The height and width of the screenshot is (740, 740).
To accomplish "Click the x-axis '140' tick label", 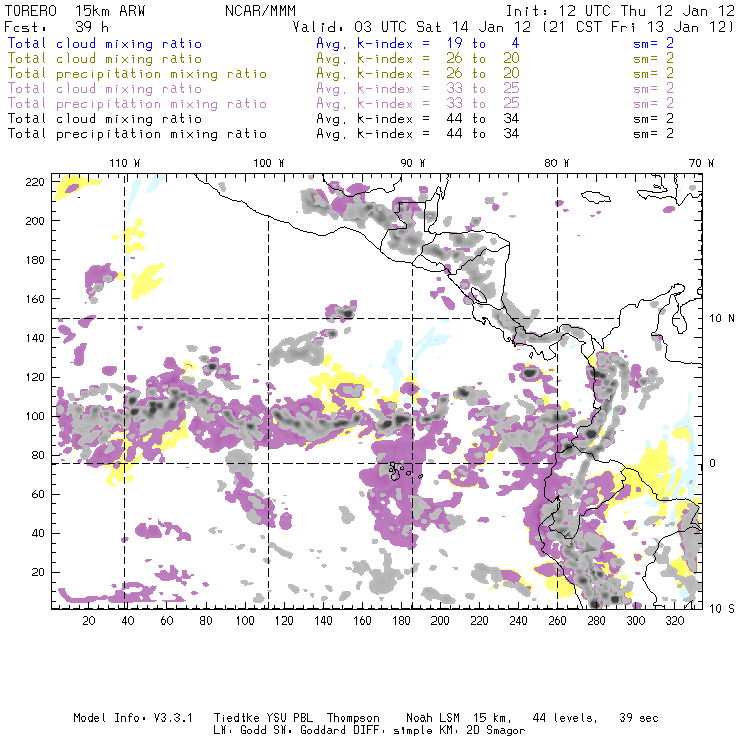I will (x=323, y=621).
